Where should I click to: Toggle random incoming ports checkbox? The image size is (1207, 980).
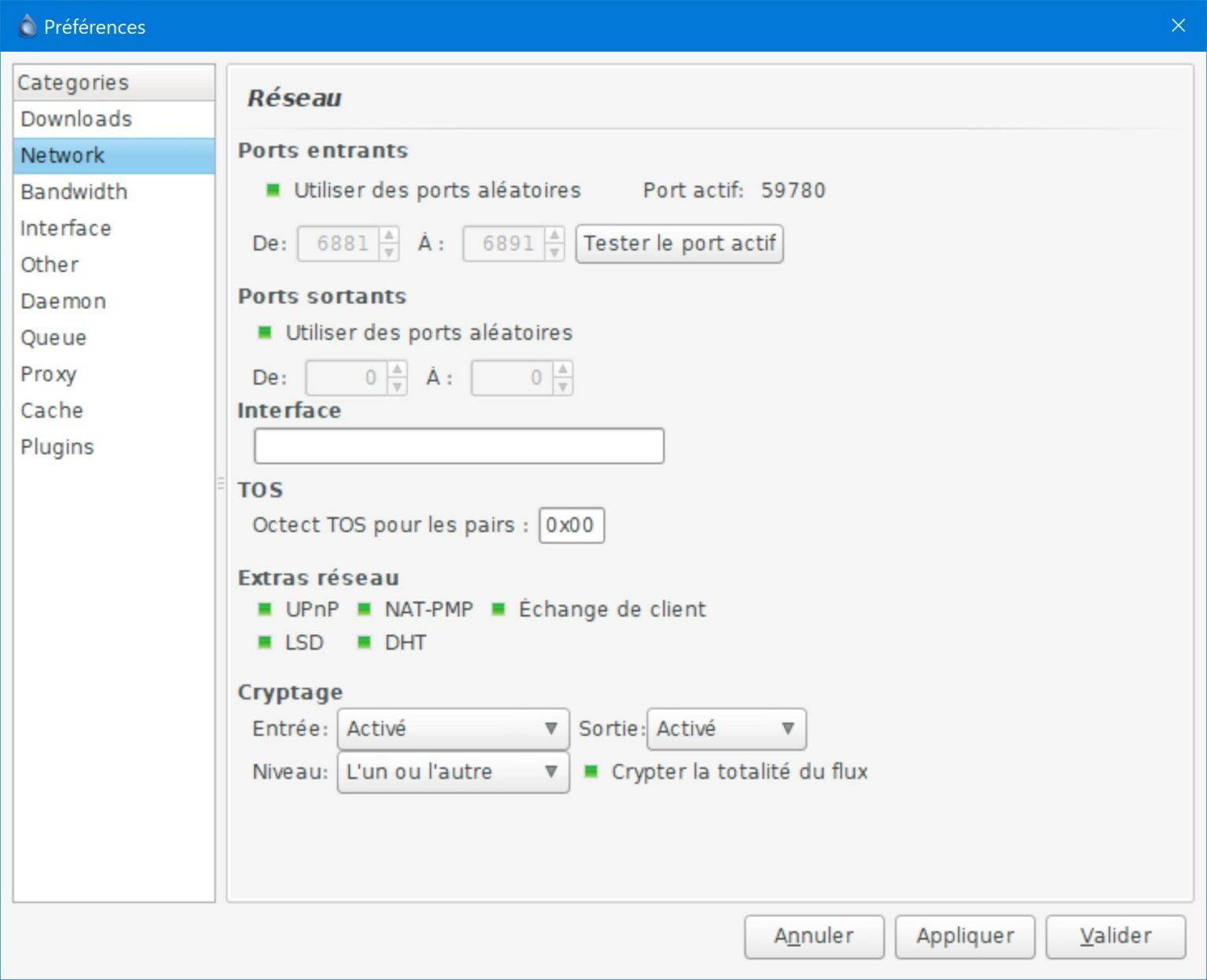pos(273,190)
